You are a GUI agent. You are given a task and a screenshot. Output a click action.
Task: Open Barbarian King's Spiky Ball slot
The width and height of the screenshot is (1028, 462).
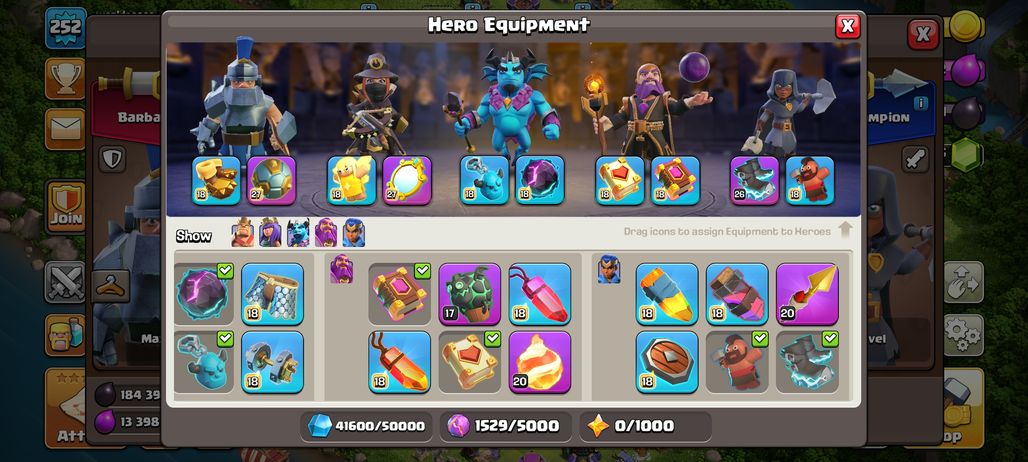[271, 180]
